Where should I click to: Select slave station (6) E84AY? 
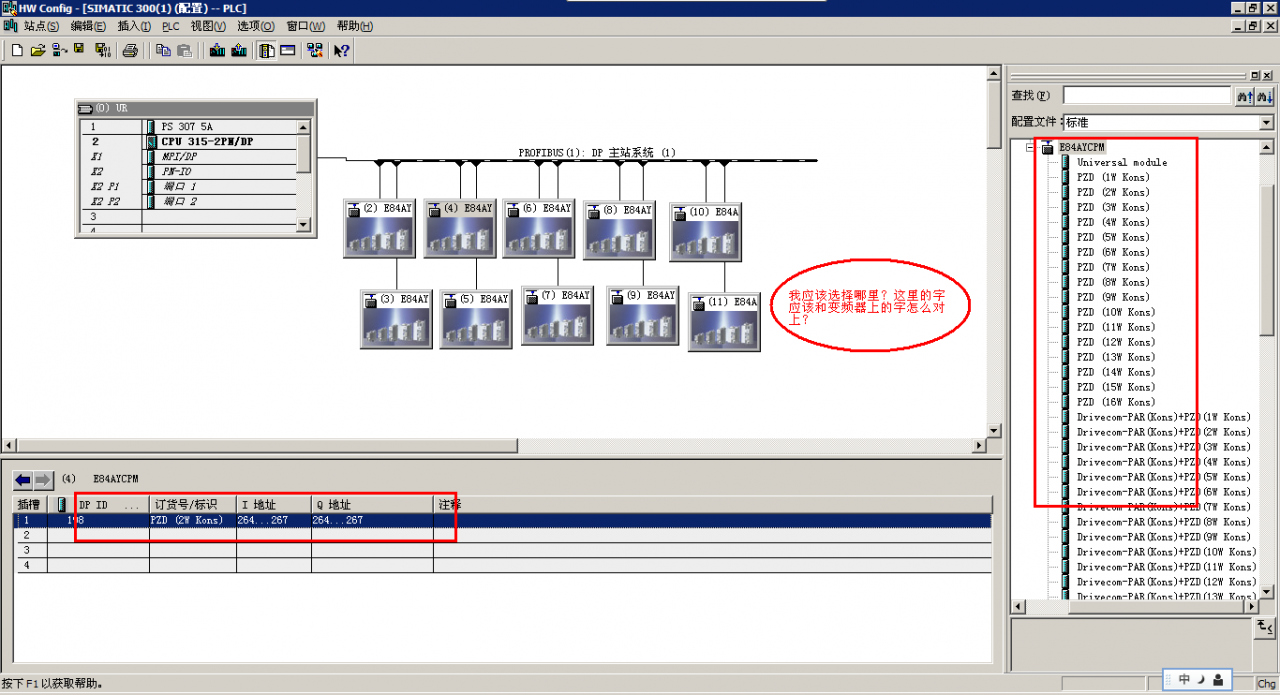539,228
